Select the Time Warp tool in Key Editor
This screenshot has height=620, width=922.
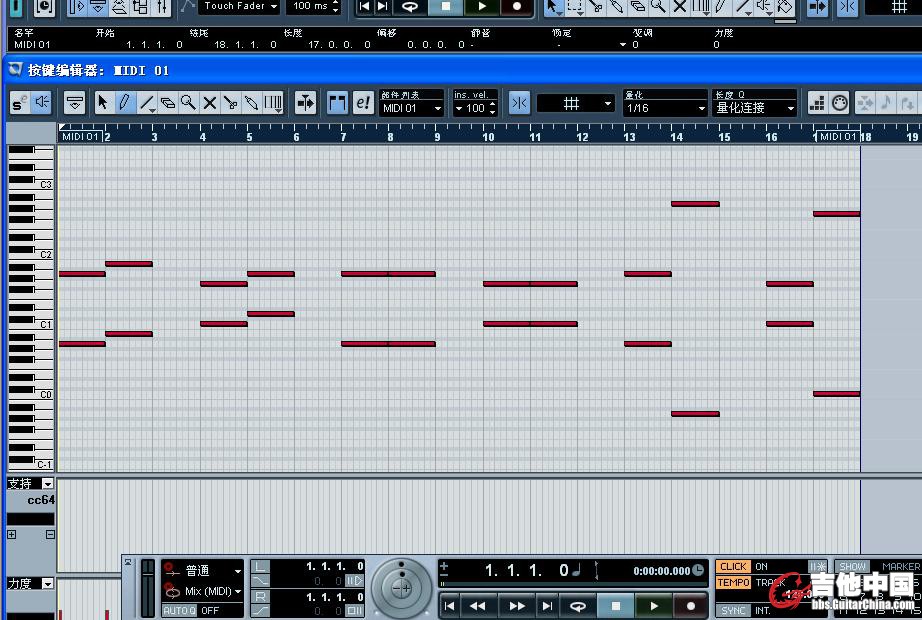[273, 103]
